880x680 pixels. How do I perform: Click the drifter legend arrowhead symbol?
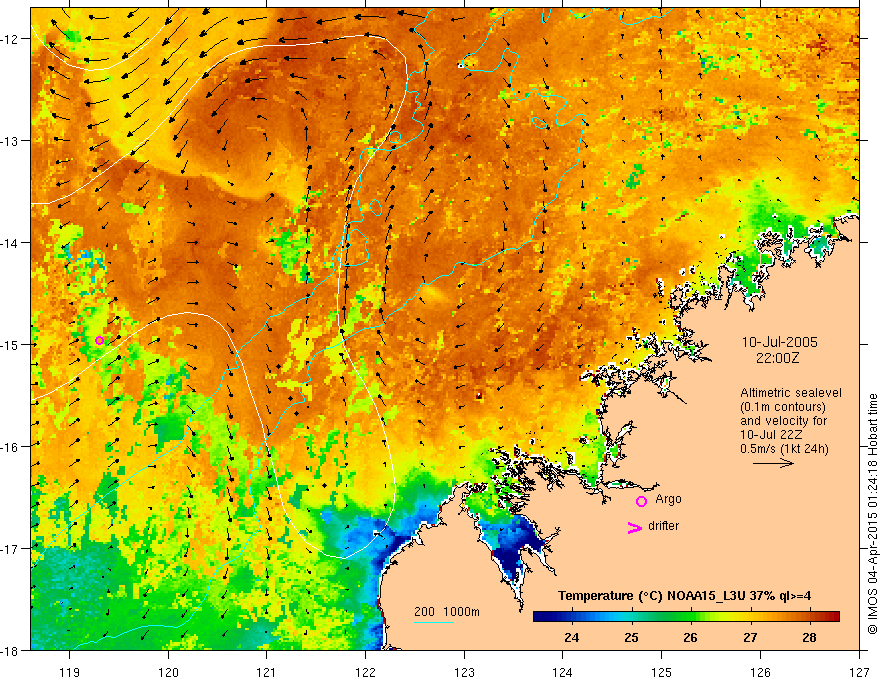coord(634,527)
